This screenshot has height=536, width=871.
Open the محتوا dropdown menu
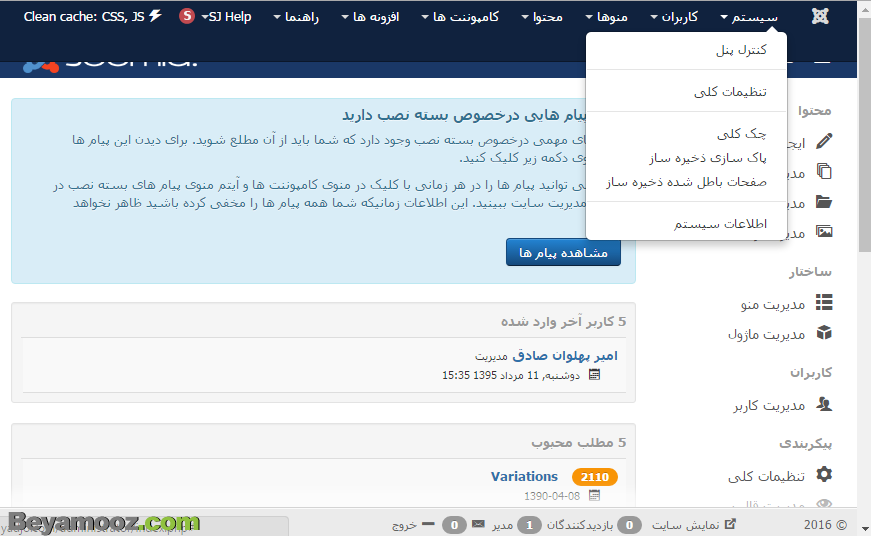542,17
